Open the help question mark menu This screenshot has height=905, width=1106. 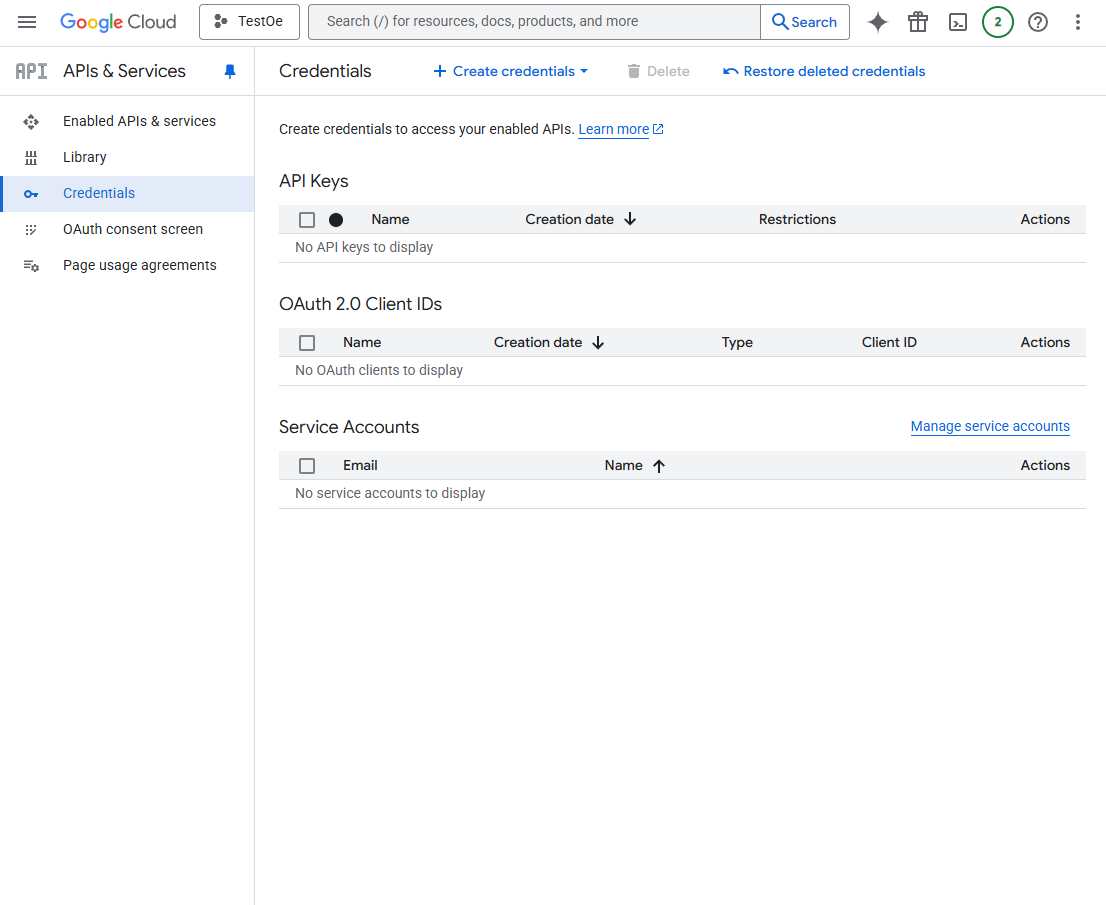[x=1038, y=23]
